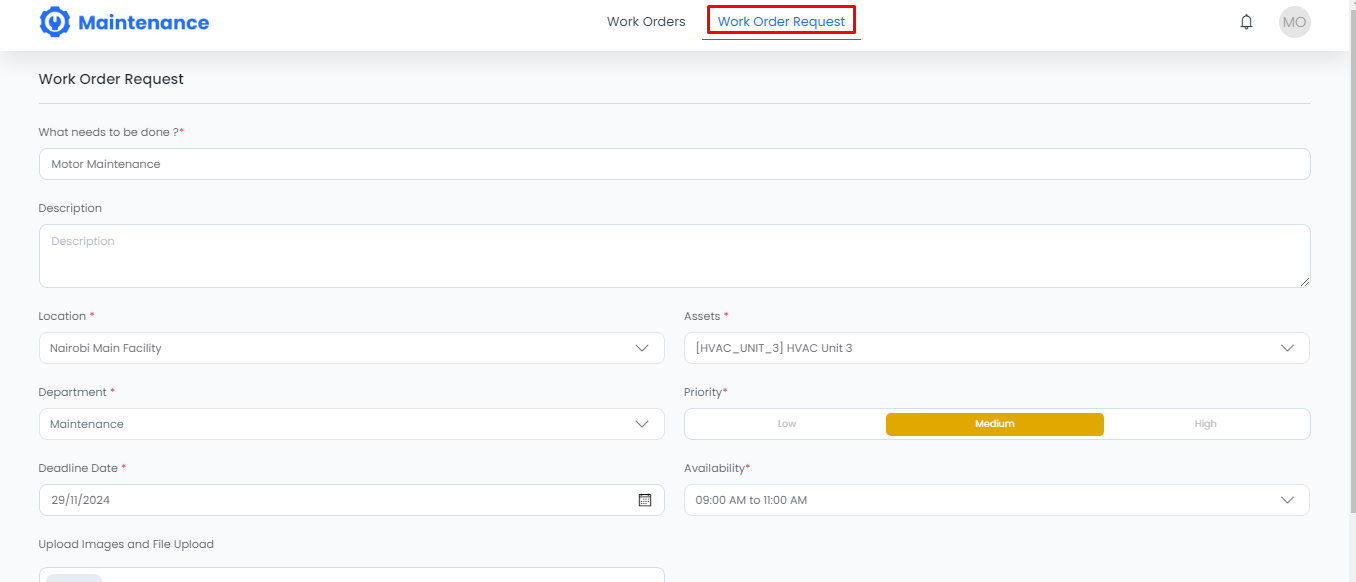The image size is (1356, 582).
Task: Set priority to Low
Action: tap(787, 424)
